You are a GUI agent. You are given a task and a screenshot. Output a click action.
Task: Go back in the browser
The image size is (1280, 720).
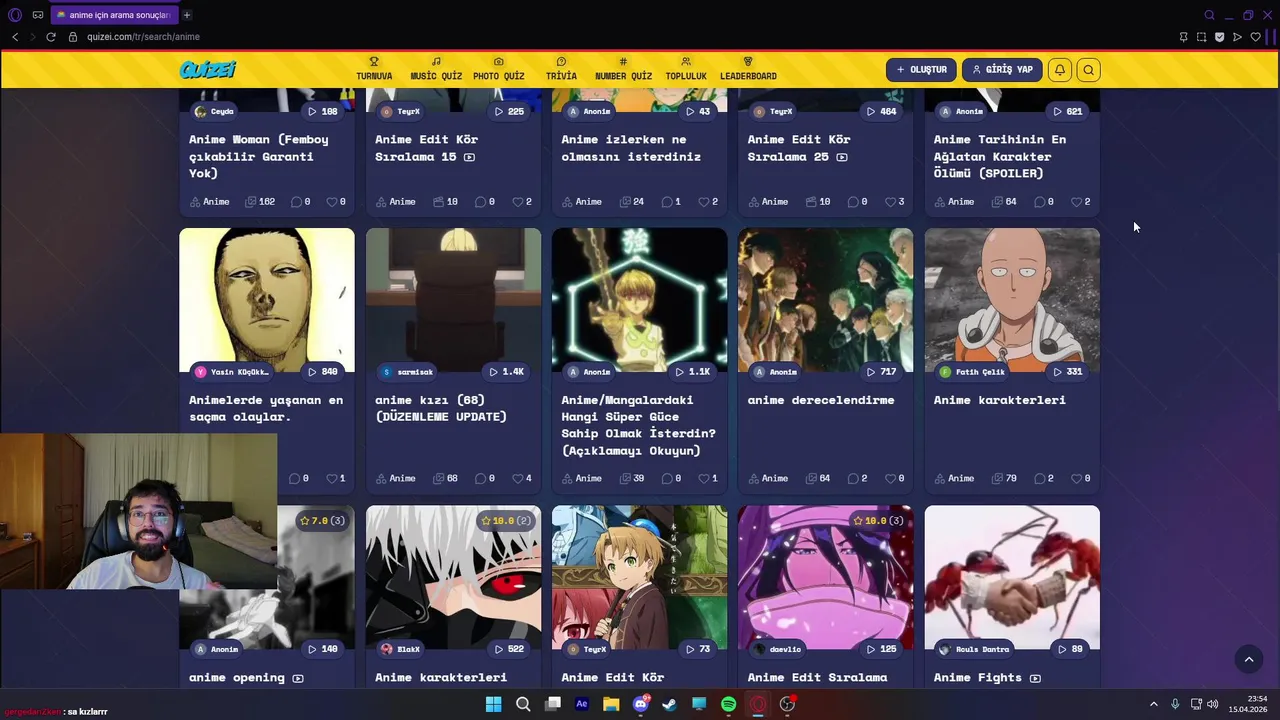click(x=15, y=37)
